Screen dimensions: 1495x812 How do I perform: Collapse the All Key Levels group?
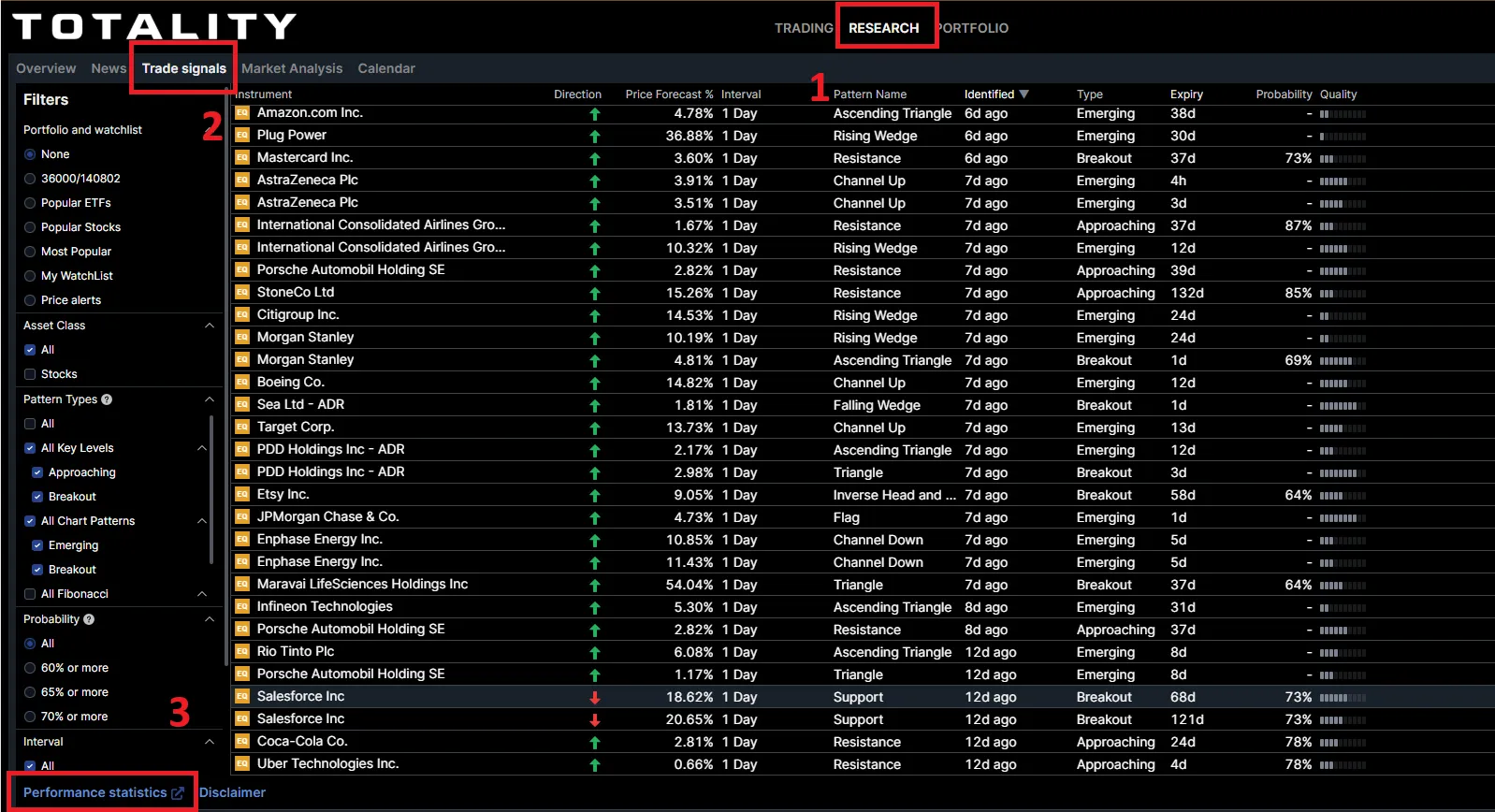click(202, 448)
